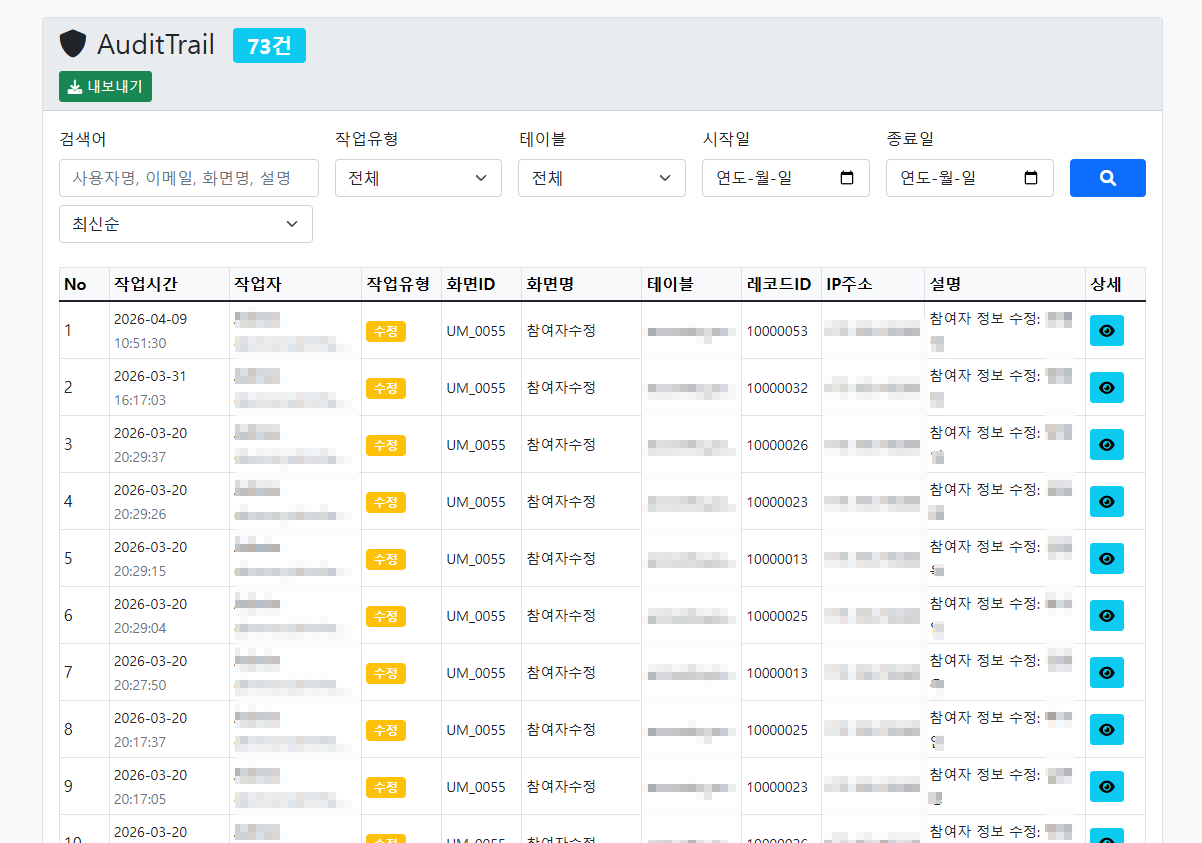View detail of record 10000023 on row 9
The image size is (1202, 843).
click(x=1106, y=786)
